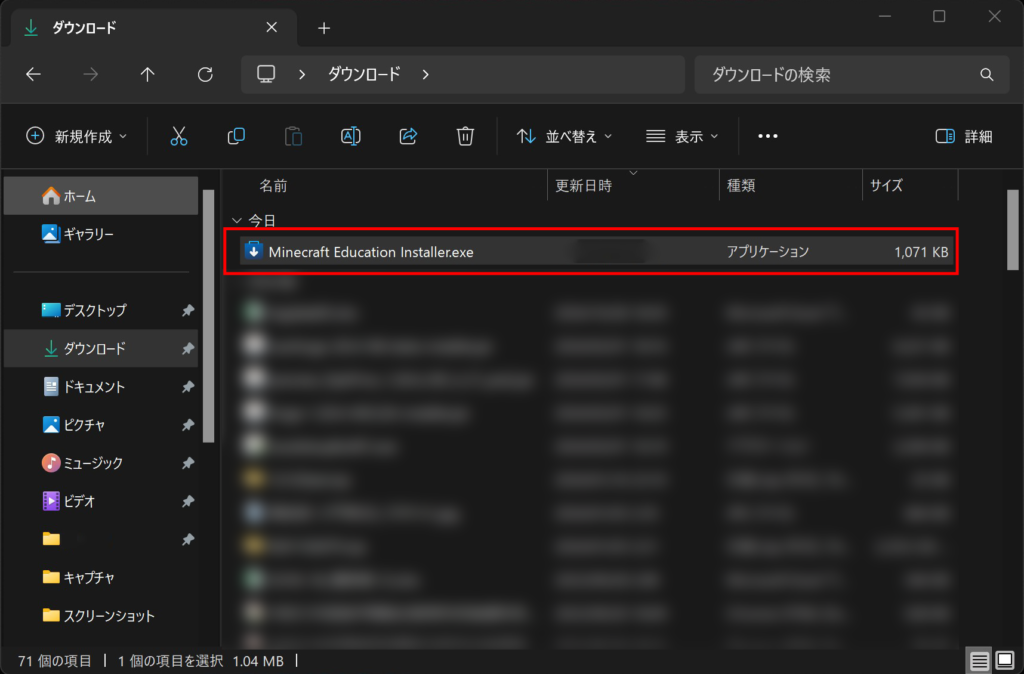Switch to details list view in status bar

(x=980, y=660)
